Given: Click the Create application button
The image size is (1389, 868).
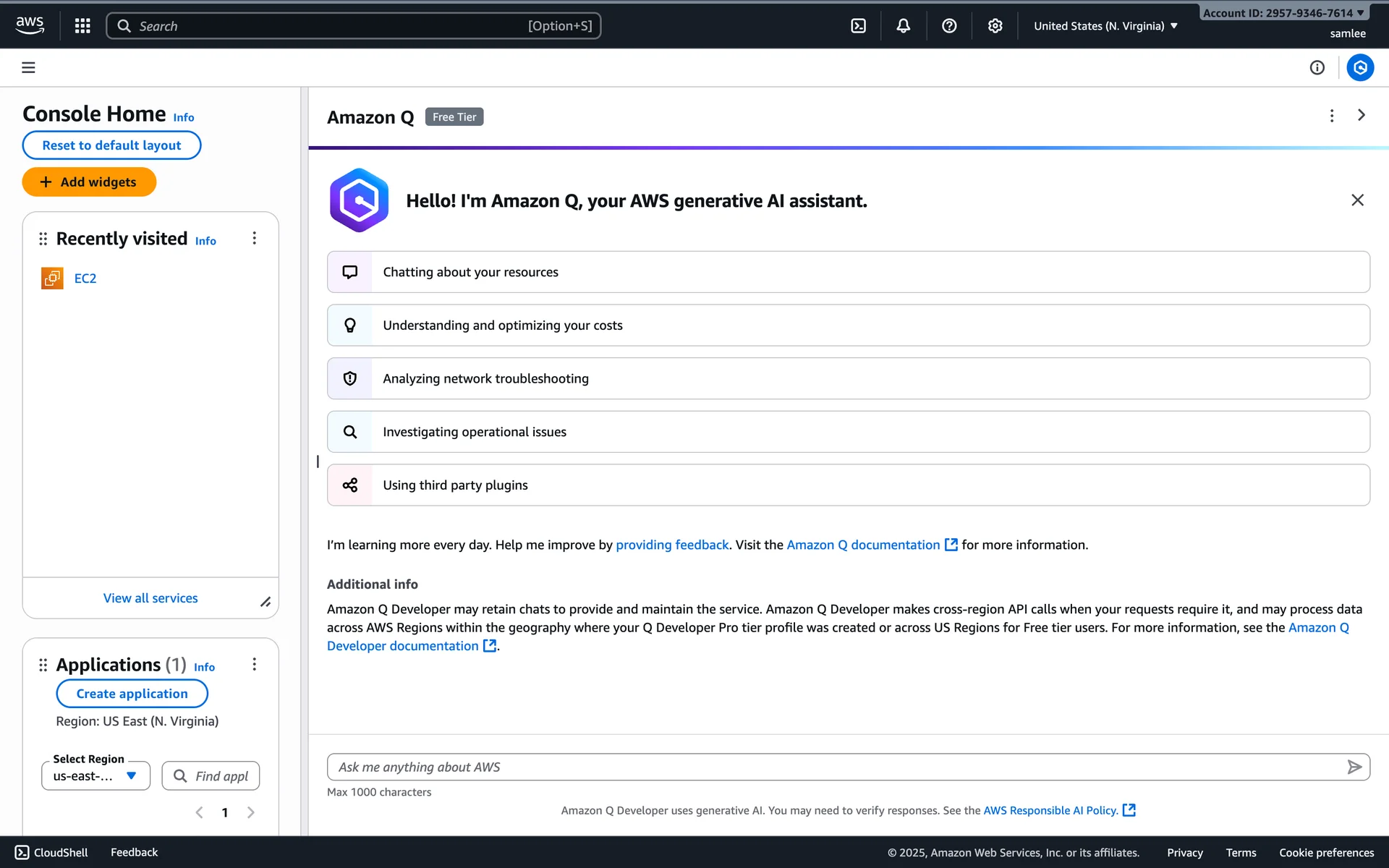Looking at the screenshot, I should [x=132, y=694].
